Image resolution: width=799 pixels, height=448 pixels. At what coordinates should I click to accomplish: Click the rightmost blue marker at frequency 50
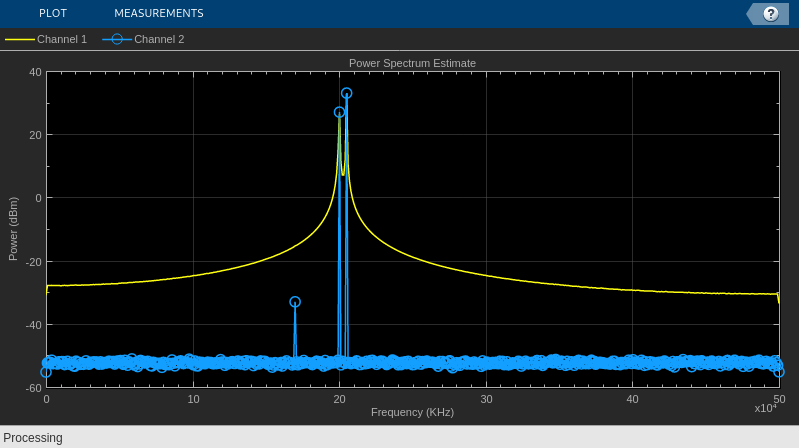pyautogui.click(x=779, y=372)
